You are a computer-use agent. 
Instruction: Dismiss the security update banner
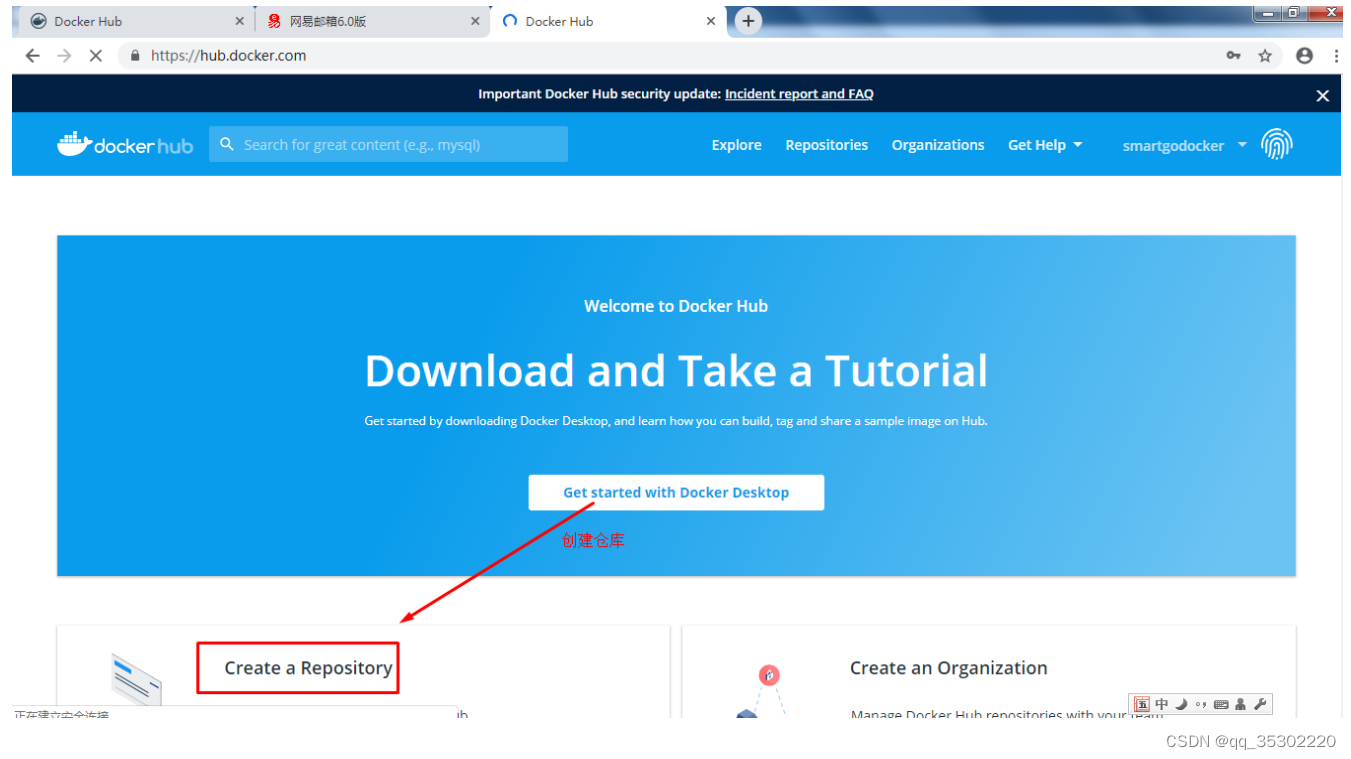pos(1322,96)
